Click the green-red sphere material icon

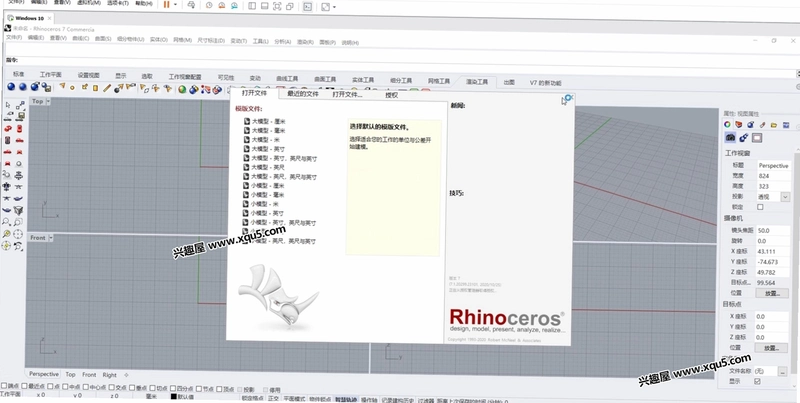pyautogui.click(x=182, y=89)
